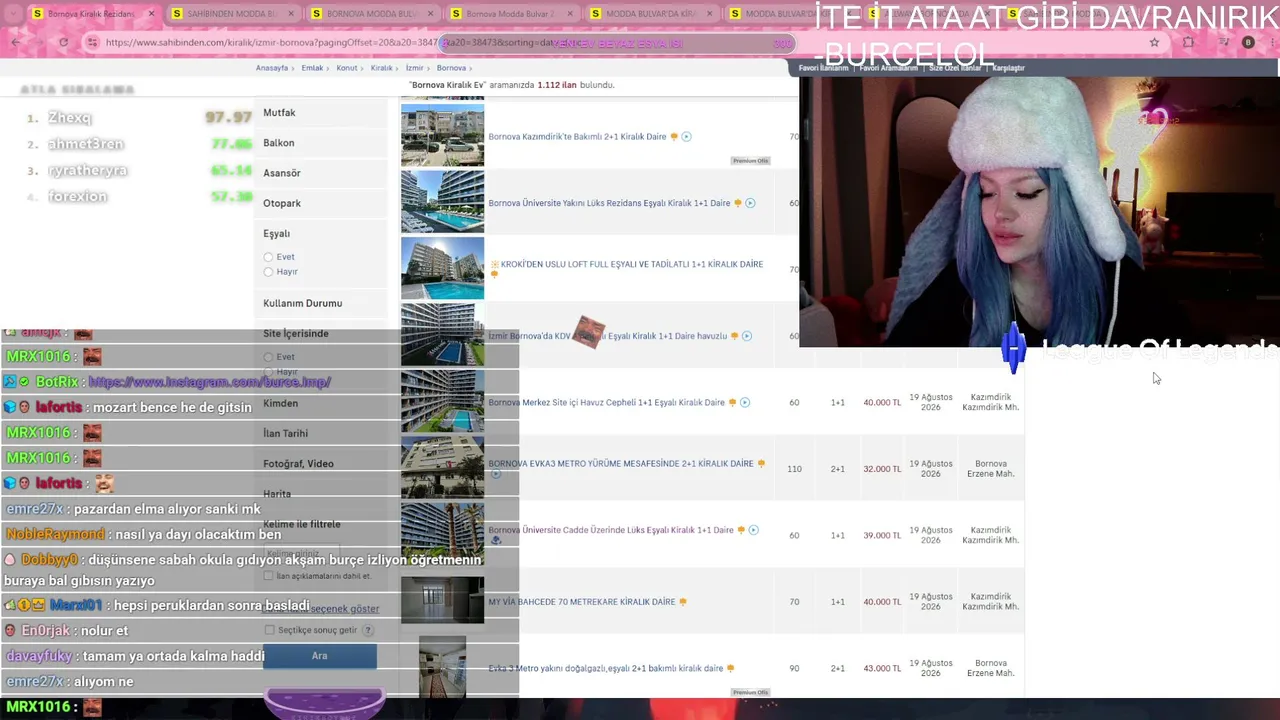Open thumbnail of Bornova Kazımdirik'te Bakımlı listing
1280x720 pixels.
(x=442, y=134)
